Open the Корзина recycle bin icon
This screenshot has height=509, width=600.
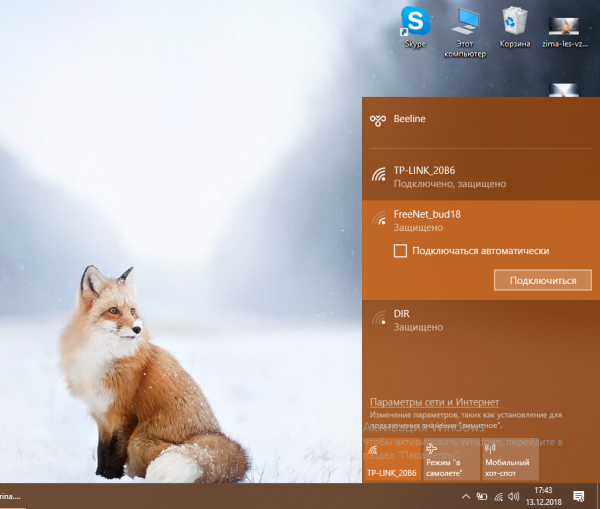coord(515,27)
